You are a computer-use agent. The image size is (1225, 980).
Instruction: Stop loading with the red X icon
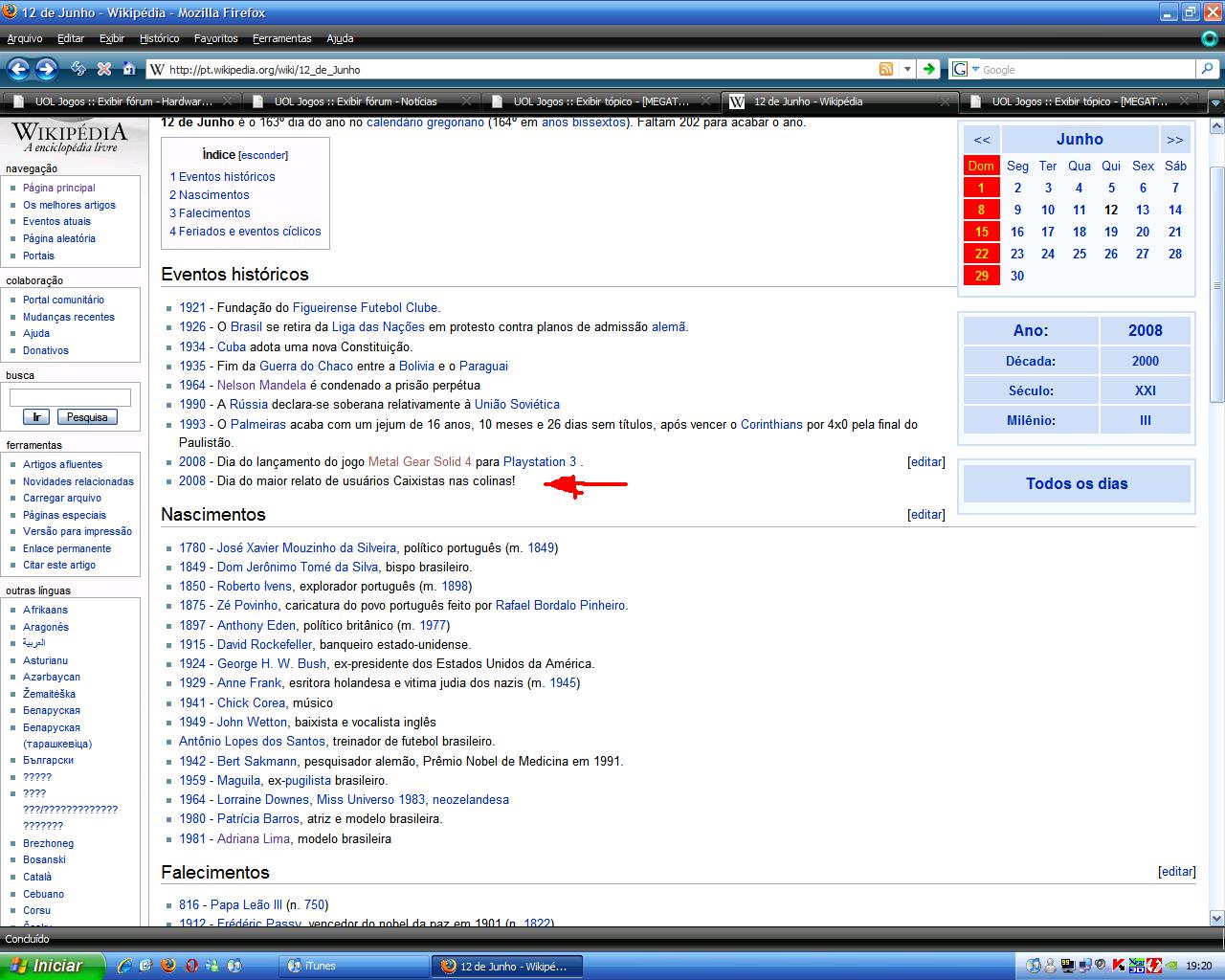tap(104, 69)
